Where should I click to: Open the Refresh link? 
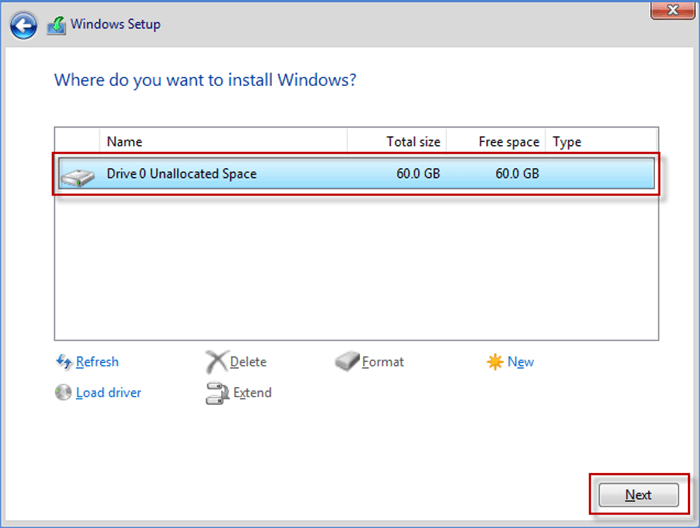(x=97, y=362)
